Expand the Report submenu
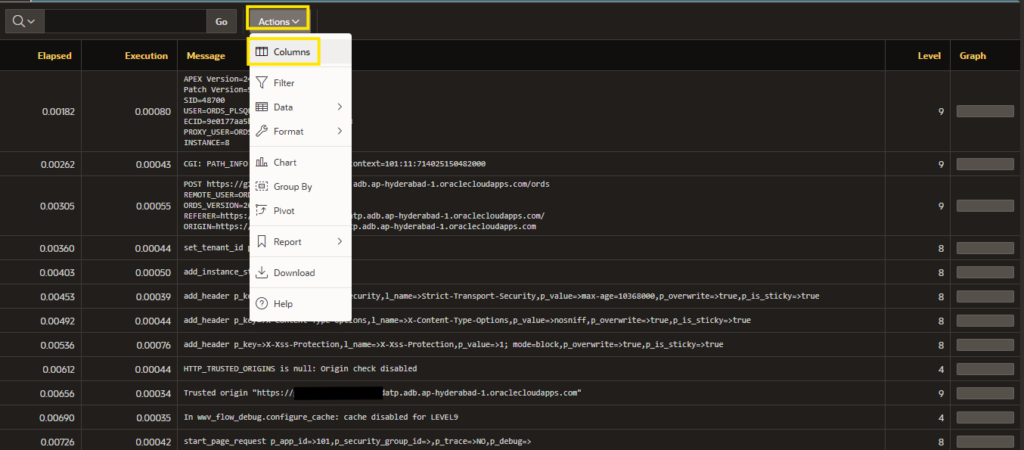1024x450 pixels. coord(300,242)
